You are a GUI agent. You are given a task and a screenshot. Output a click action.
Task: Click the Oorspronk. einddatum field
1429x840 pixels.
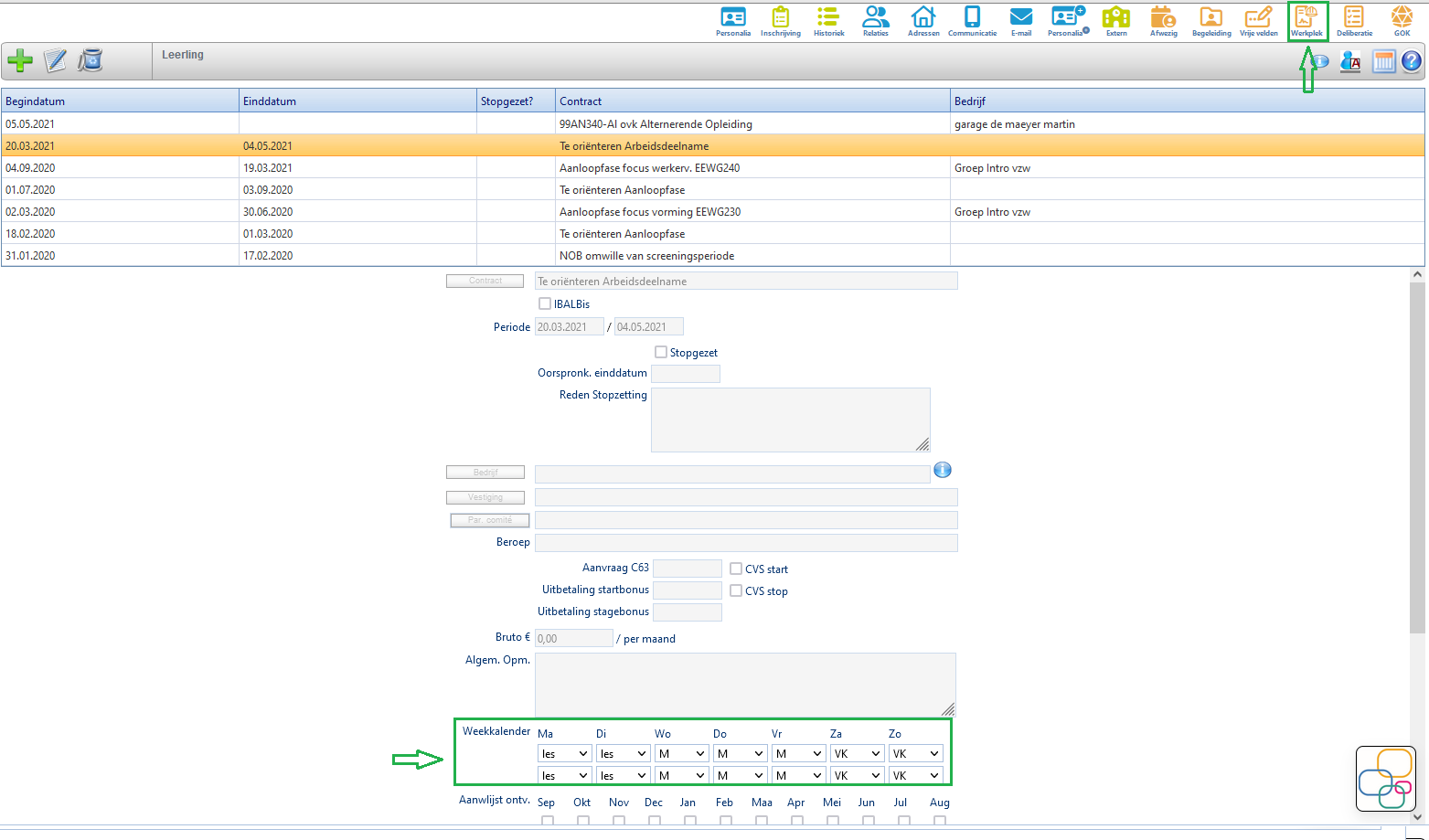click(686, 373)
